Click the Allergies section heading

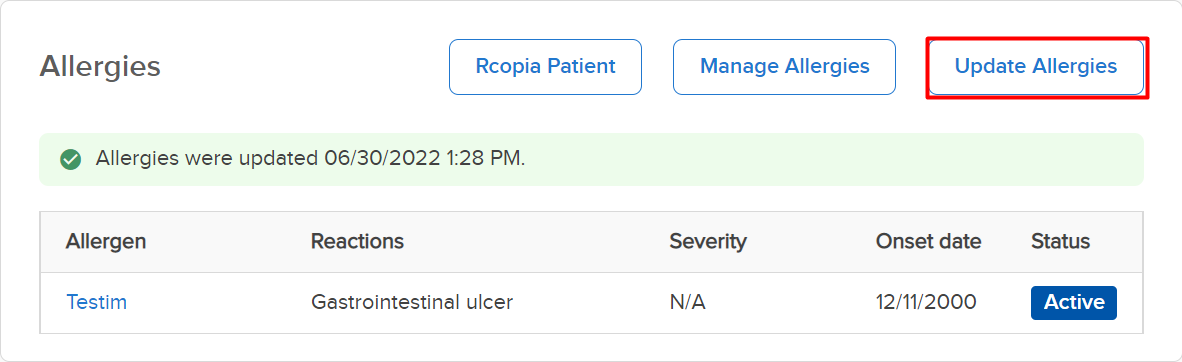click(100, 66)
